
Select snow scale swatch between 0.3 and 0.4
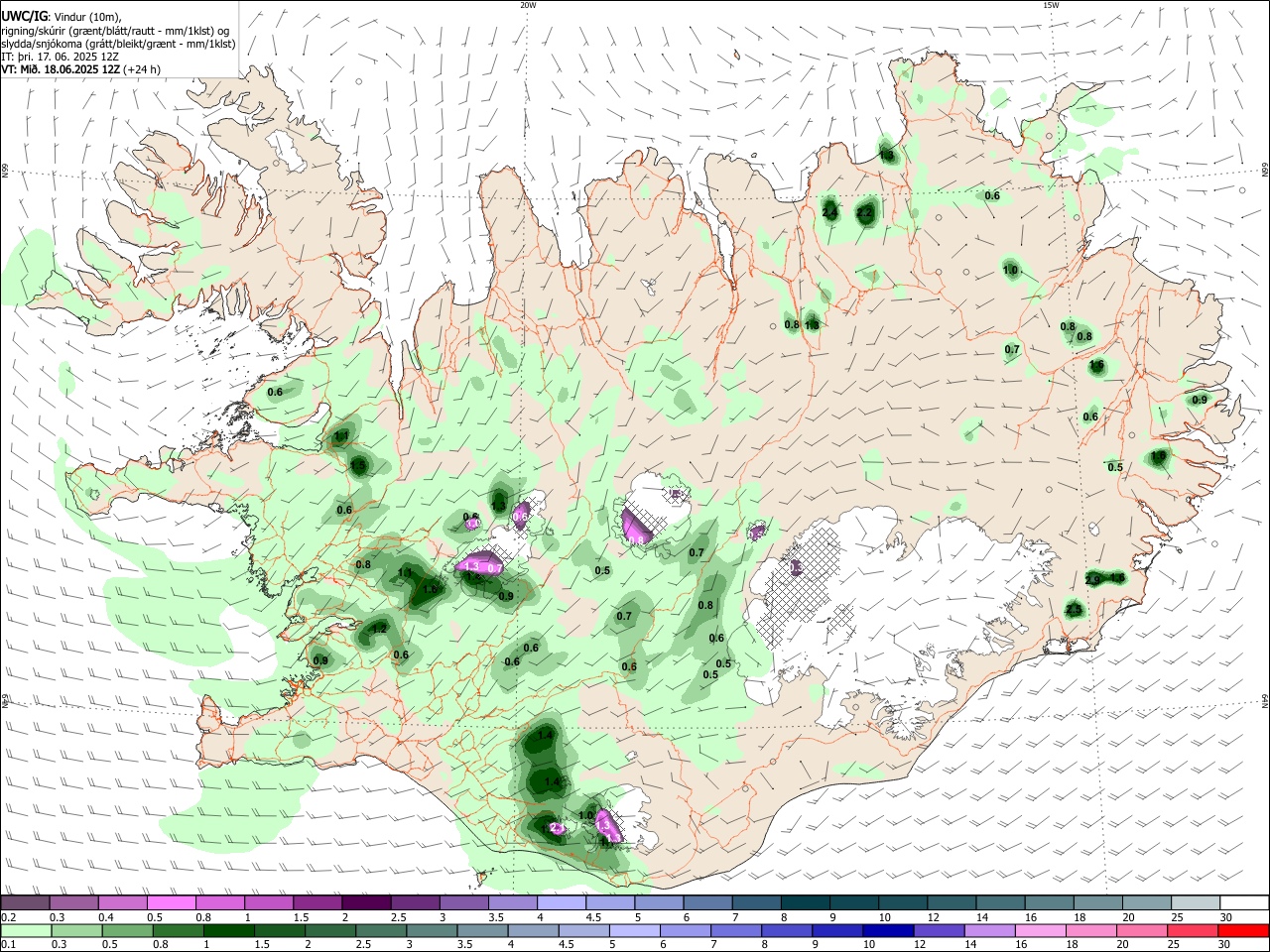73,902
